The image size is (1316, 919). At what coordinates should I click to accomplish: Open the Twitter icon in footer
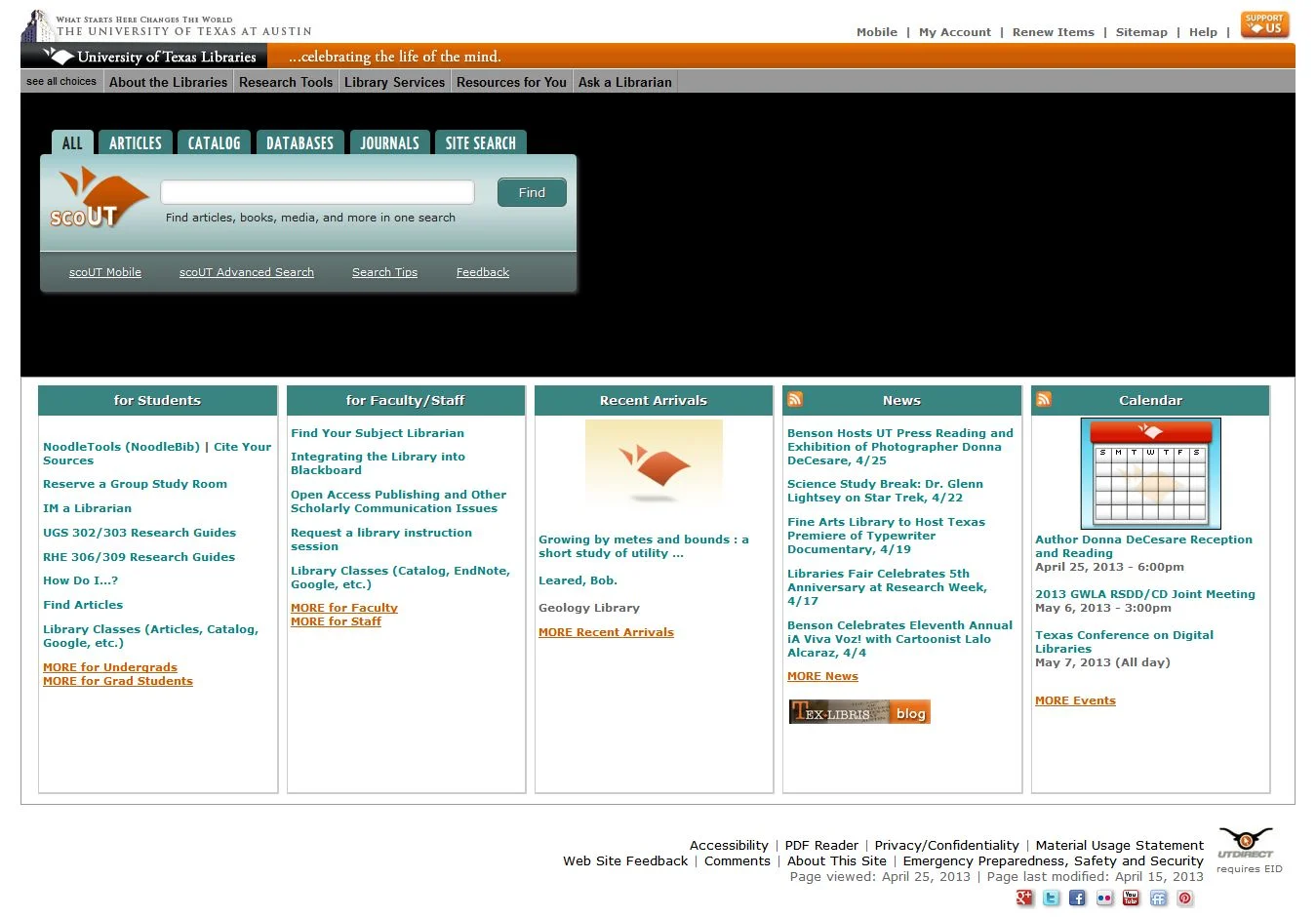click(1051, 899)
